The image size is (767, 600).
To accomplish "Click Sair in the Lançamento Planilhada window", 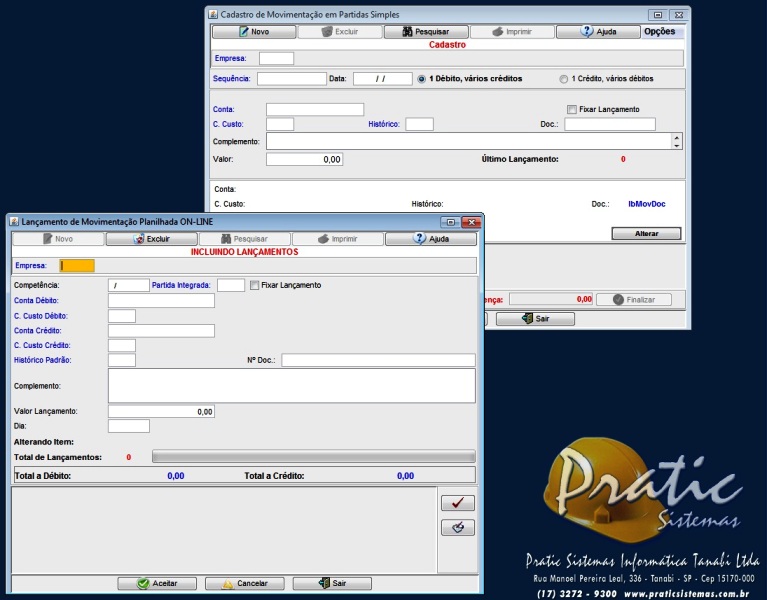I will [x=332, y=583].
